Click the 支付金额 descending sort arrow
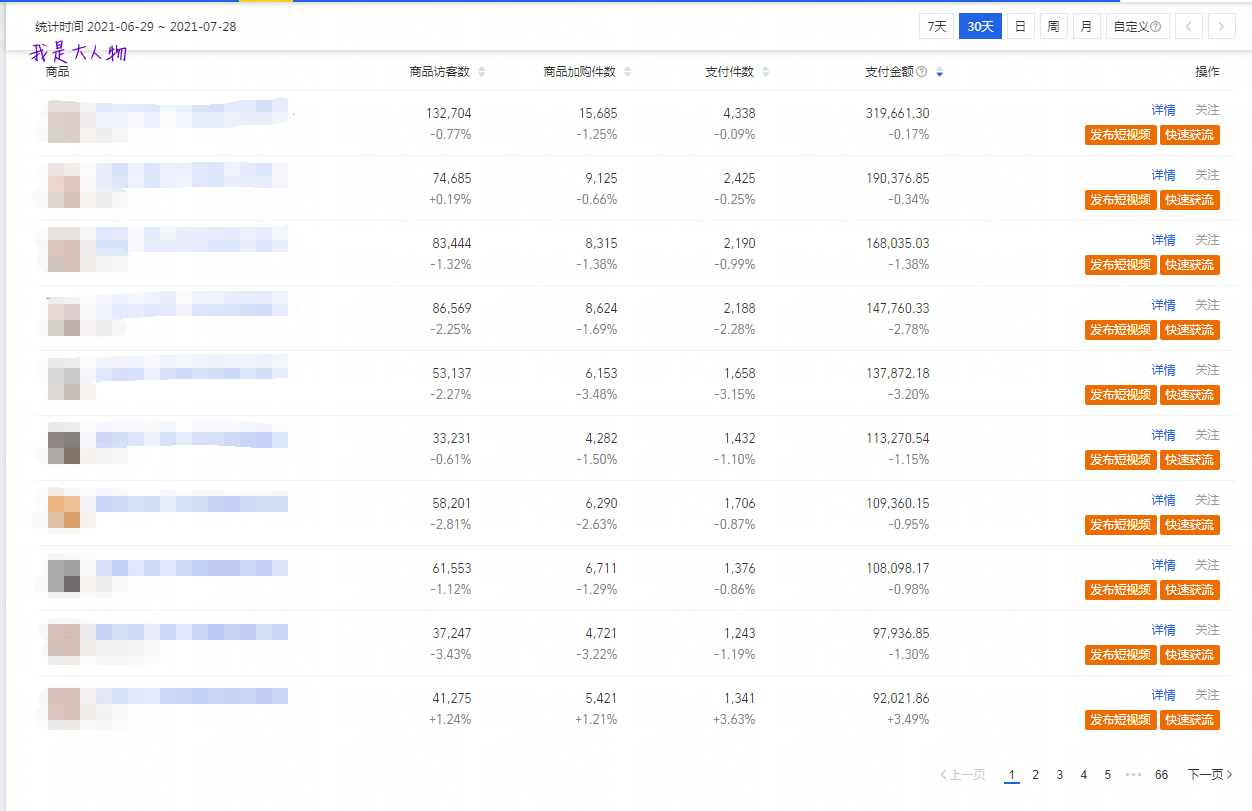Viewport: 1252px width, 811px height. pyautogui.click(x=939, y=72)
